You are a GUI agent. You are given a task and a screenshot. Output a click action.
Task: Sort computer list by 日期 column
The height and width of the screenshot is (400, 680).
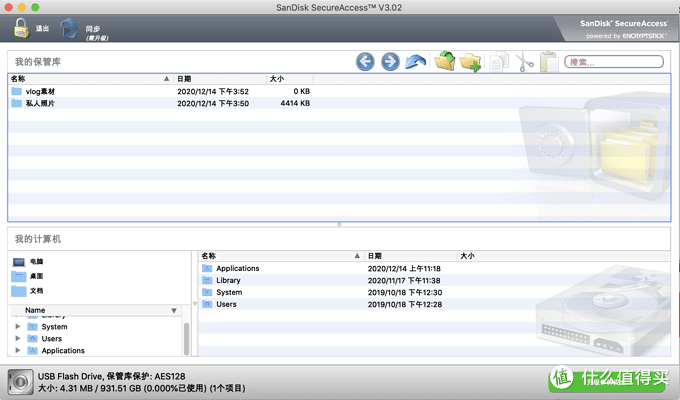click(x=411, y=256)
